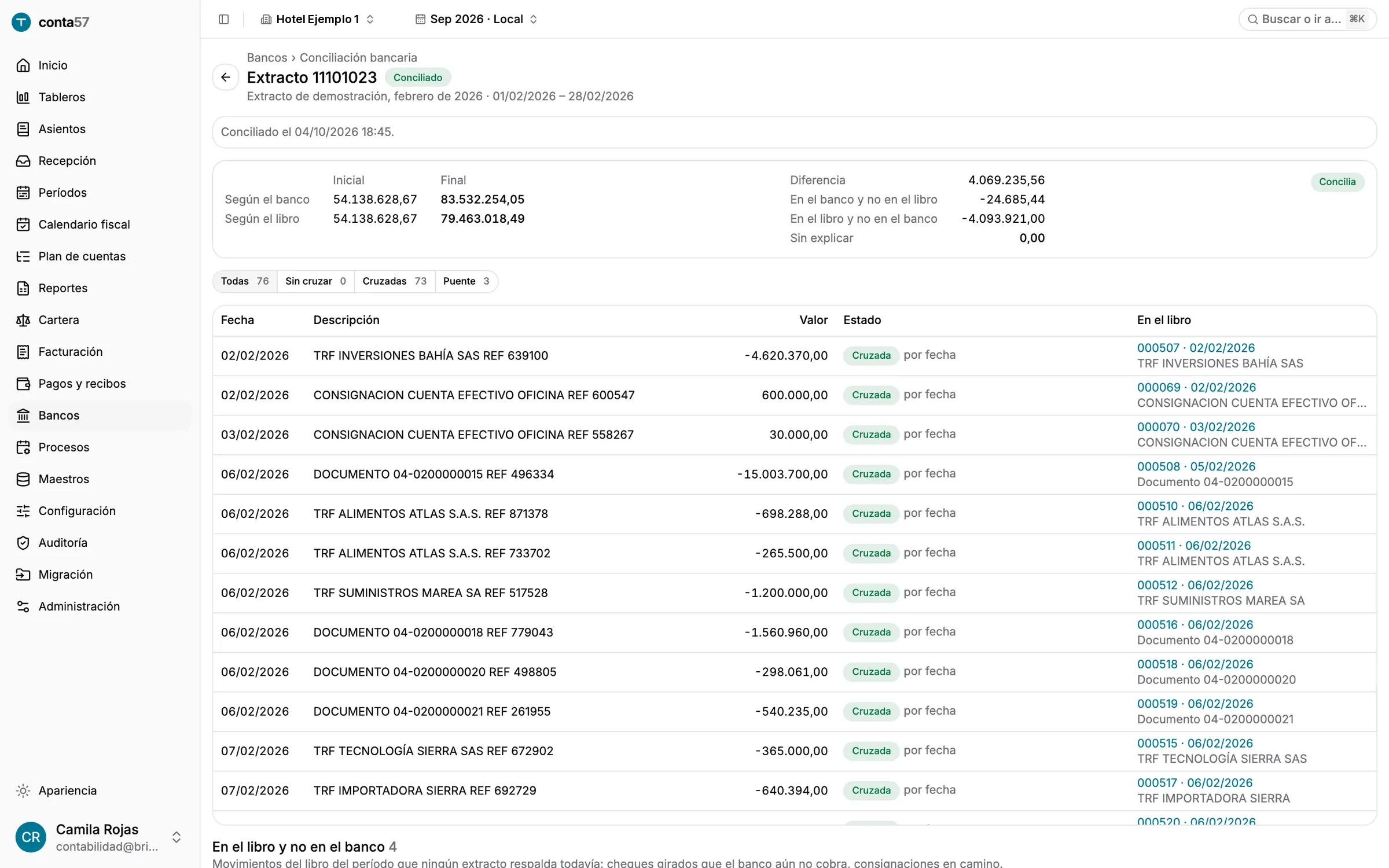Screen dimensions: 1389x868
Task: Open the Sep 2026 · Local period dropdown
Action: tap(476, 19)
